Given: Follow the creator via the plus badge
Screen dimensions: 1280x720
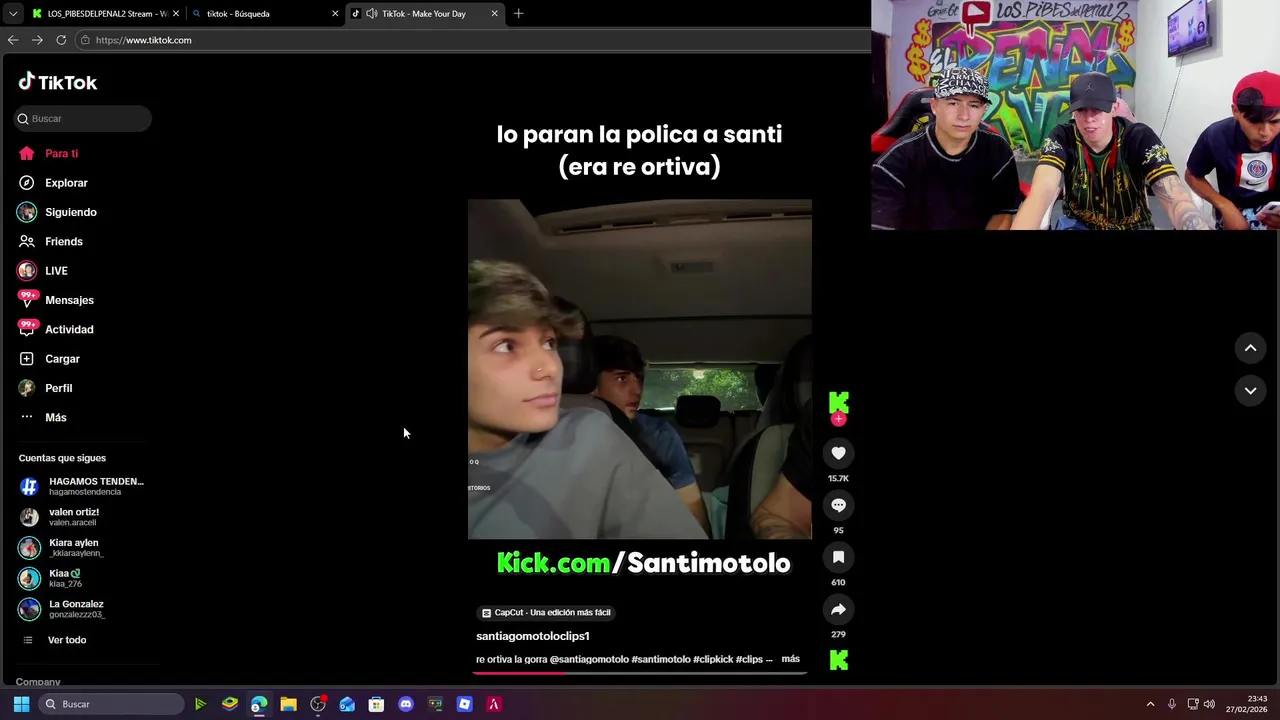Looking at the screenshot, I should pyautogui.click(x=838, y=419).
